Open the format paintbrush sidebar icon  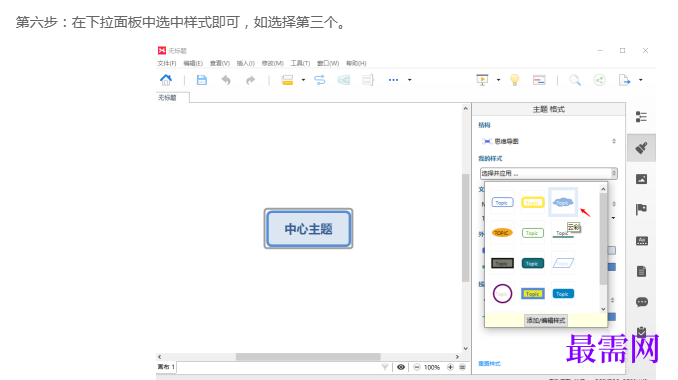click(641, 148)
